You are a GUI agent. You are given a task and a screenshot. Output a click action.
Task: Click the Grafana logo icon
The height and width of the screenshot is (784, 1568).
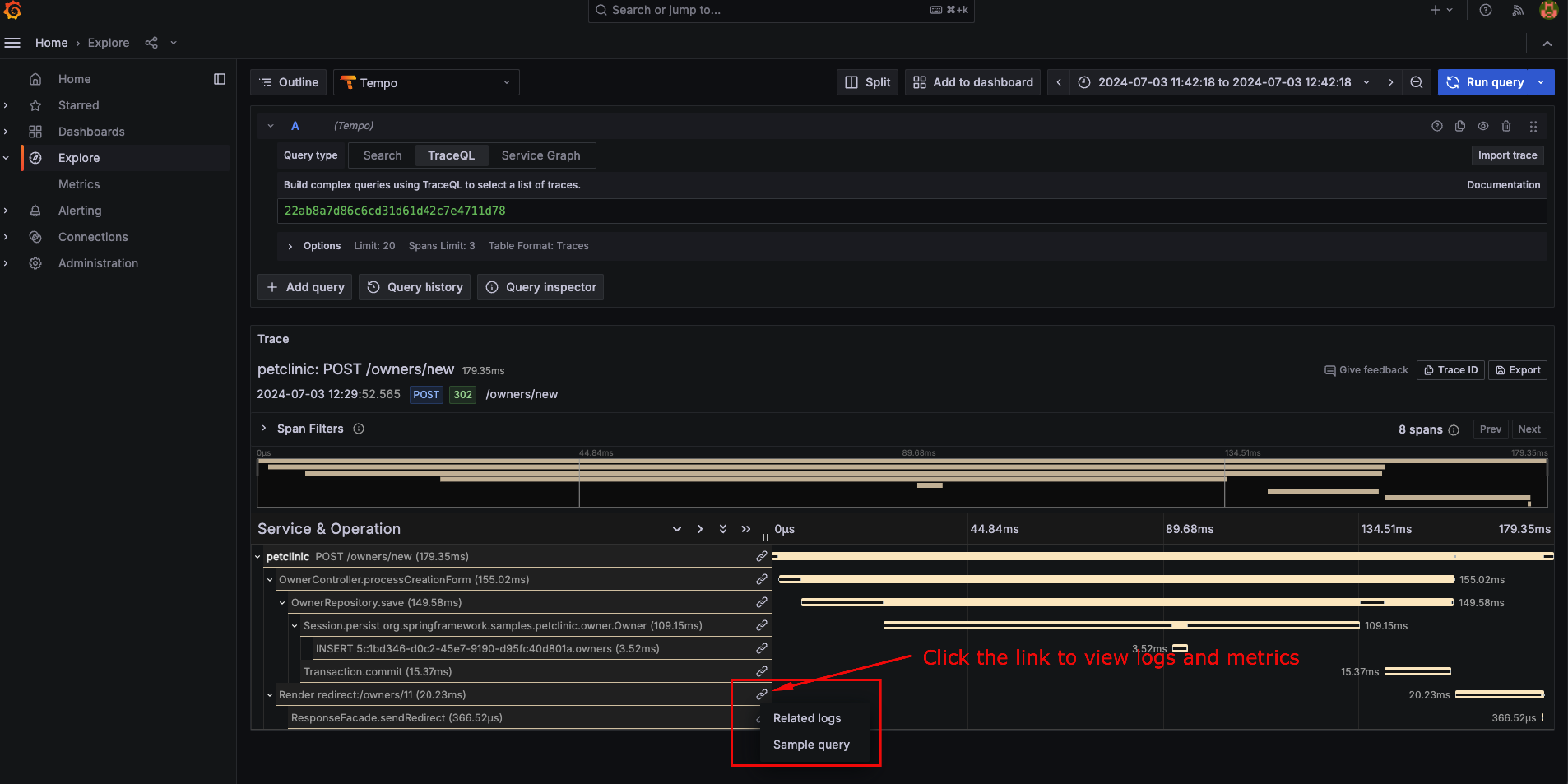13,10
